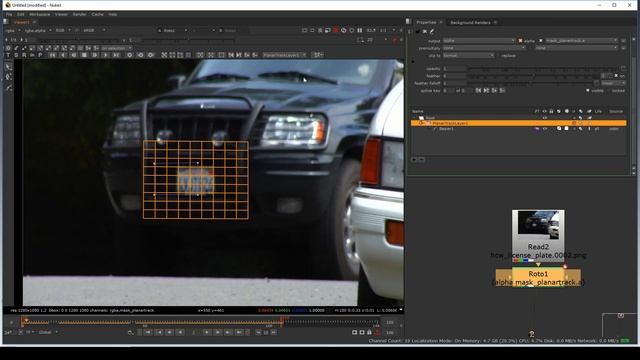
Task: Select the points tool in the viewer sidebar
Action: [9, 77]
